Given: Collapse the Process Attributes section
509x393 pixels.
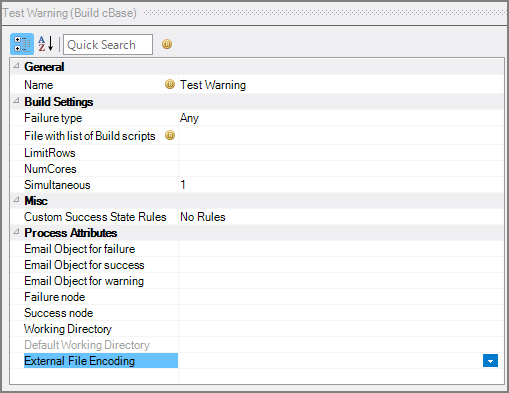Looking at the screenshot, I should 16,232.
